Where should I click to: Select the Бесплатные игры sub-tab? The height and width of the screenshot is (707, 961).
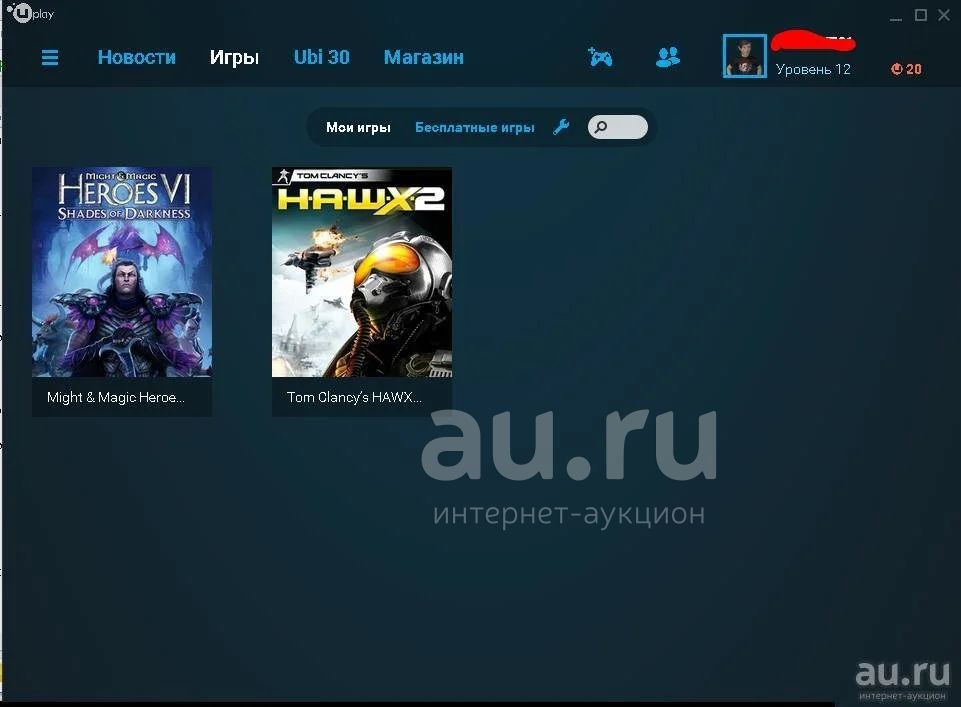click(474, 127)
